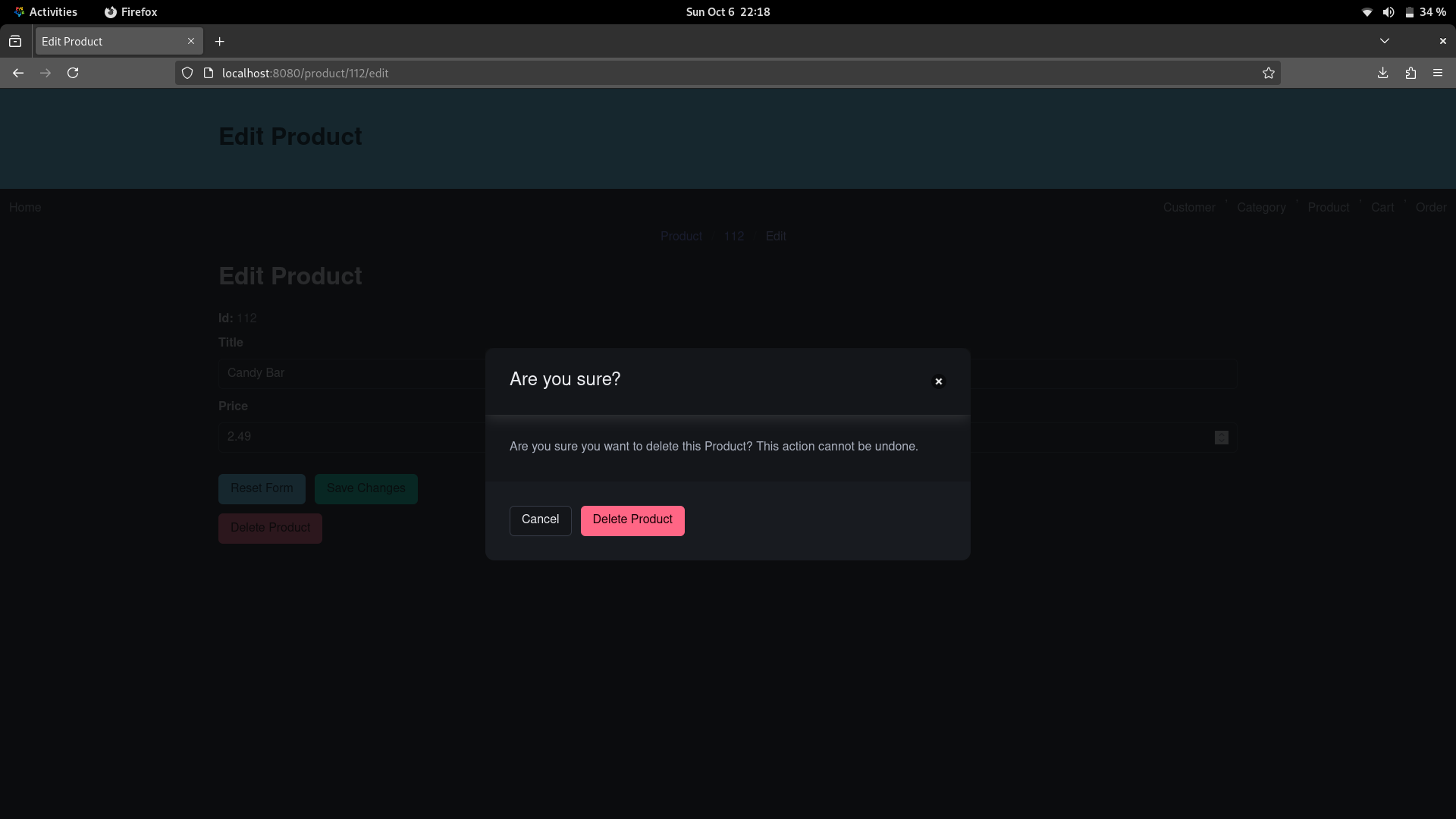Click the reload page icon

point(73,72)
